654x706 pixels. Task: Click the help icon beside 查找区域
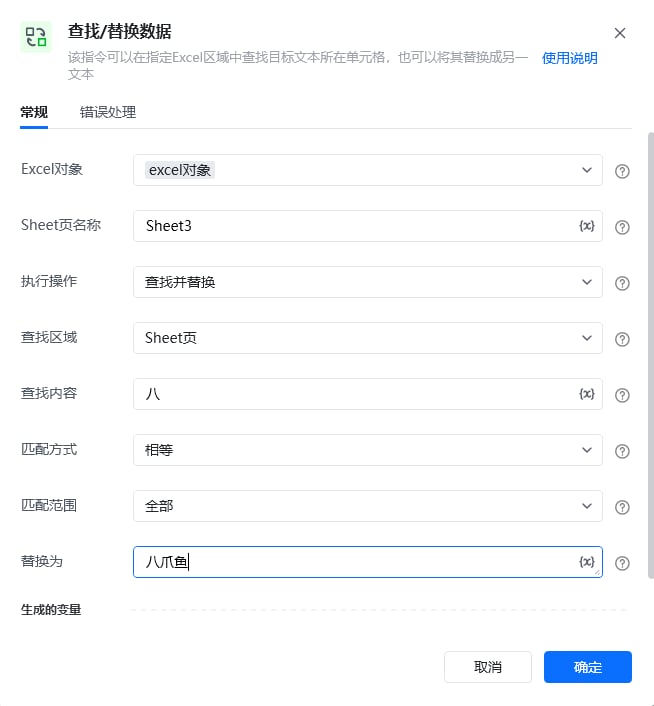tap(622, 339)
